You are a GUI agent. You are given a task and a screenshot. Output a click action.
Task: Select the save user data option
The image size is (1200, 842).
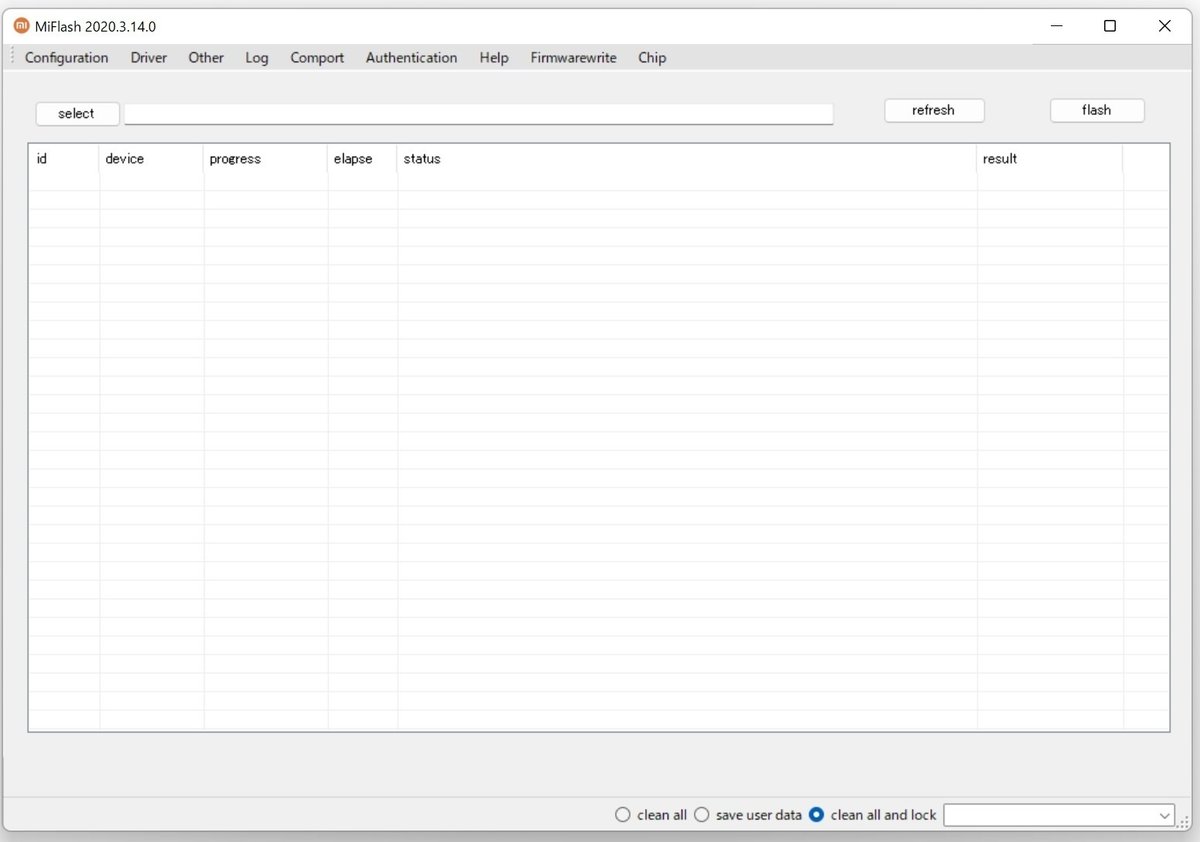[x=748, y=815]
